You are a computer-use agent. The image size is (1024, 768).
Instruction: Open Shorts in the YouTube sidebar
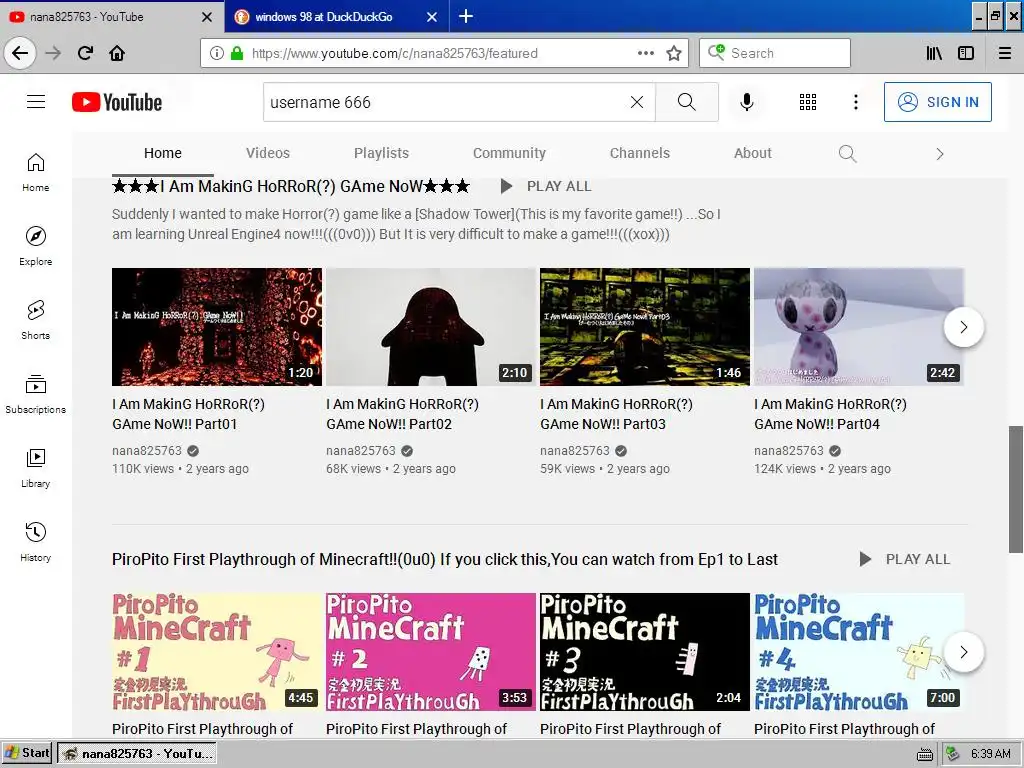coord(35,320)
